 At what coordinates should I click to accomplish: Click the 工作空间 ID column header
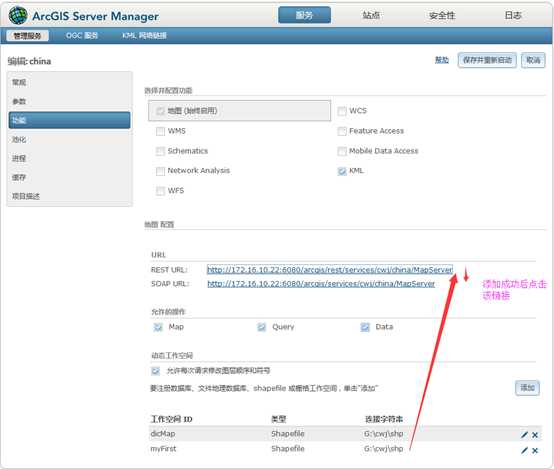171,419
